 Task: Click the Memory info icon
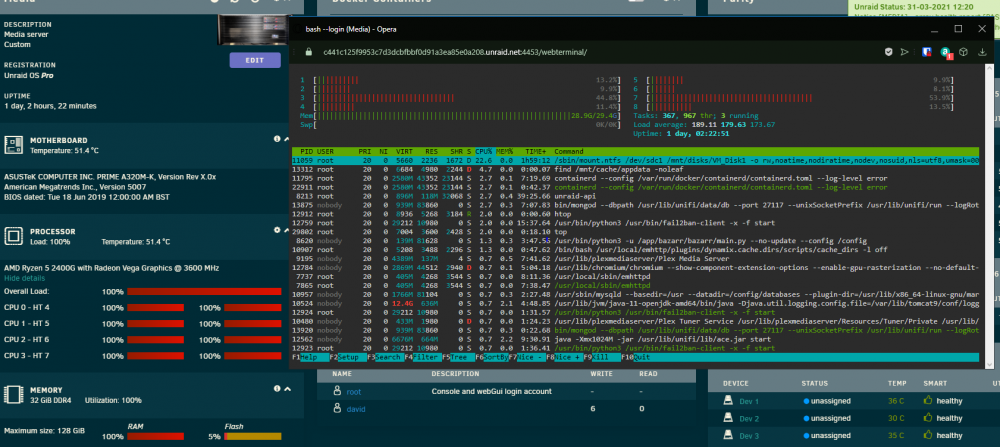277,388
